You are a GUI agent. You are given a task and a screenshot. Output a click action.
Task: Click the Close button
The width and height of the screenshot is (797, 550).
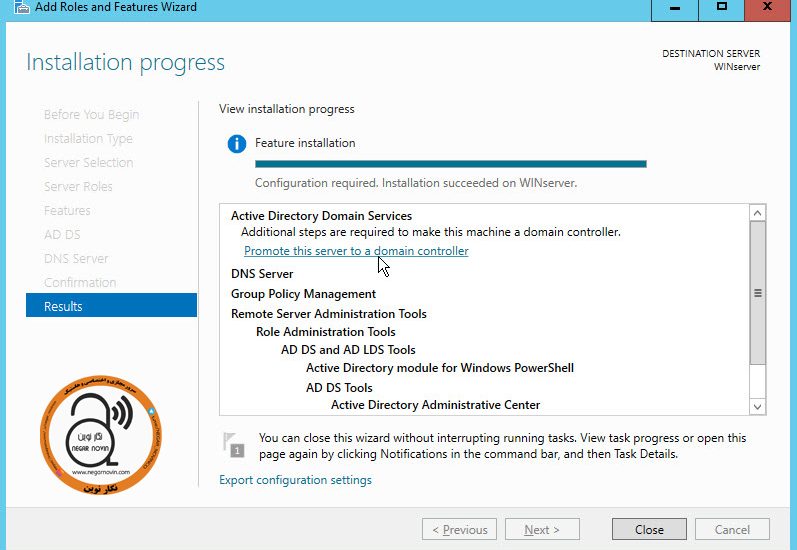point(649,529)
